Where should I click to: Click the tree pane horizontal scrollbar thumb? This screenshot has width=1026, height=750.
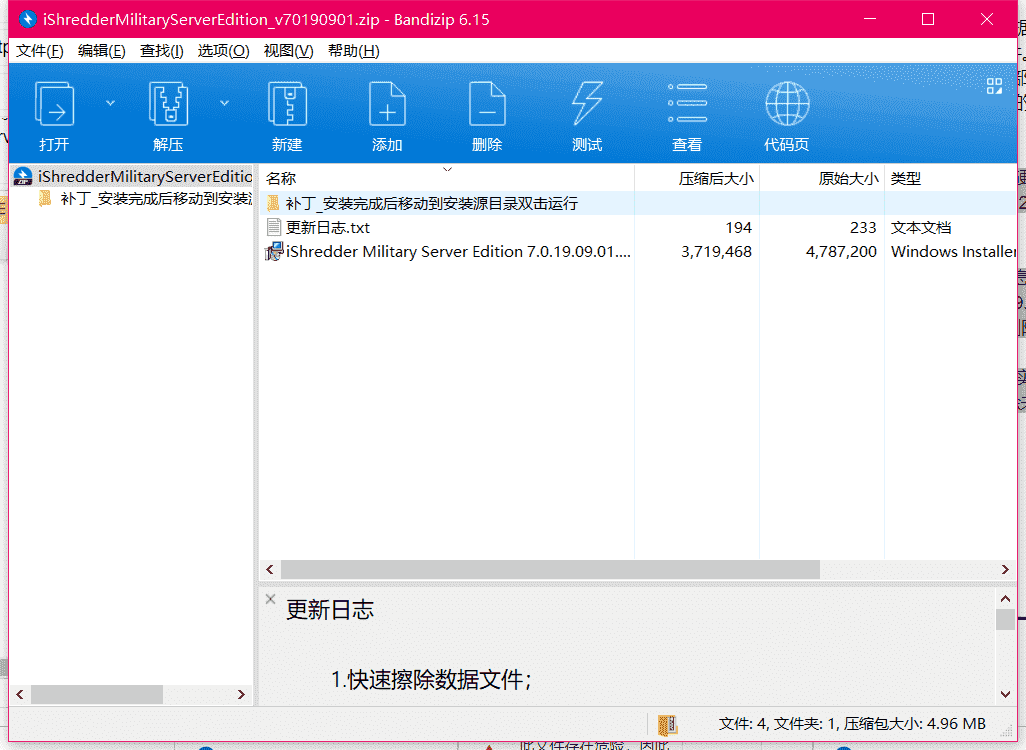coord(97,694)
